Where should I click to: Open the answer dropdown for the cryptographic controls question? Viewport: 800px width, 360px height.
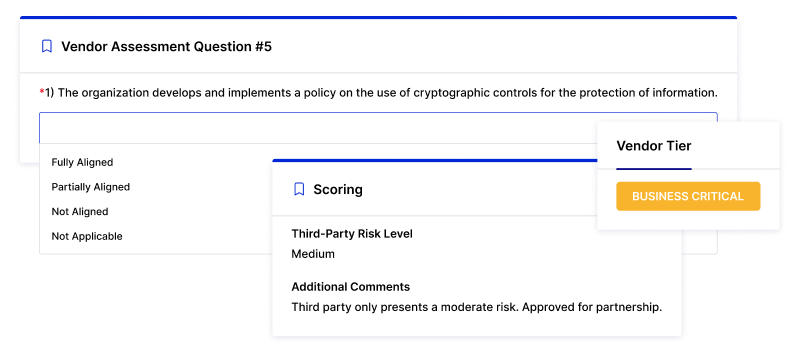(378, 128)
